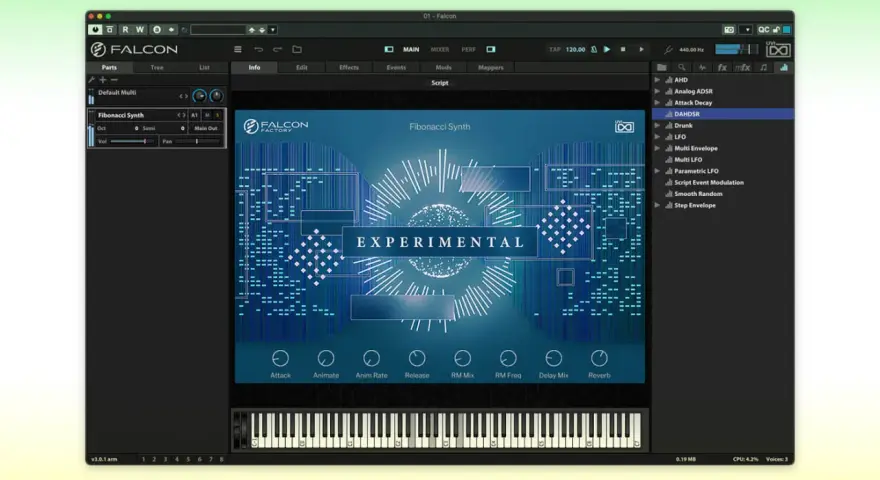Open the Parts tab
This screenshot has height=480, width=880.
(109, 67)
